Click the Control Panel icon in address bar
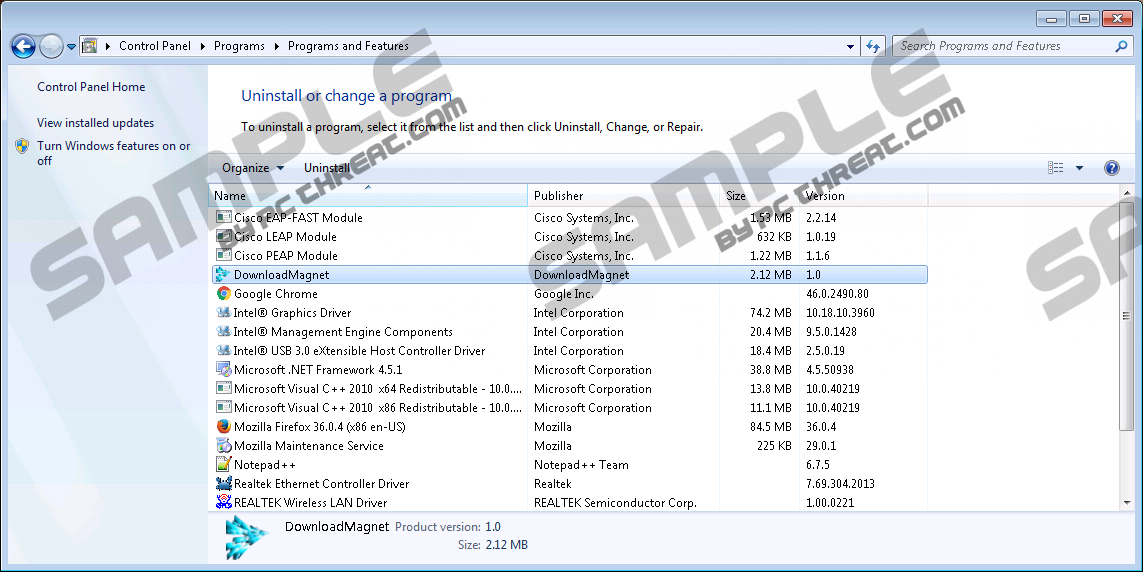Viewport: 1143px width, 572px height. click(90, 46)
